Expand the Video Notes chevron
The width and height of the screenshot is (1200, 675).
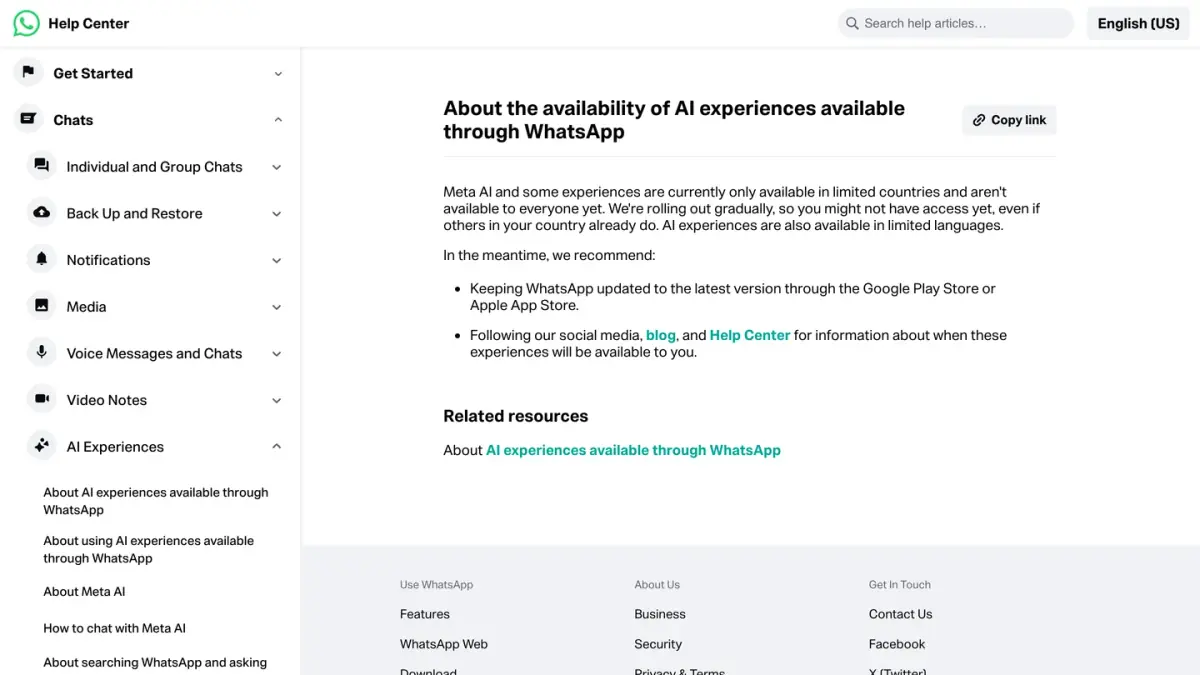[277, 400]
